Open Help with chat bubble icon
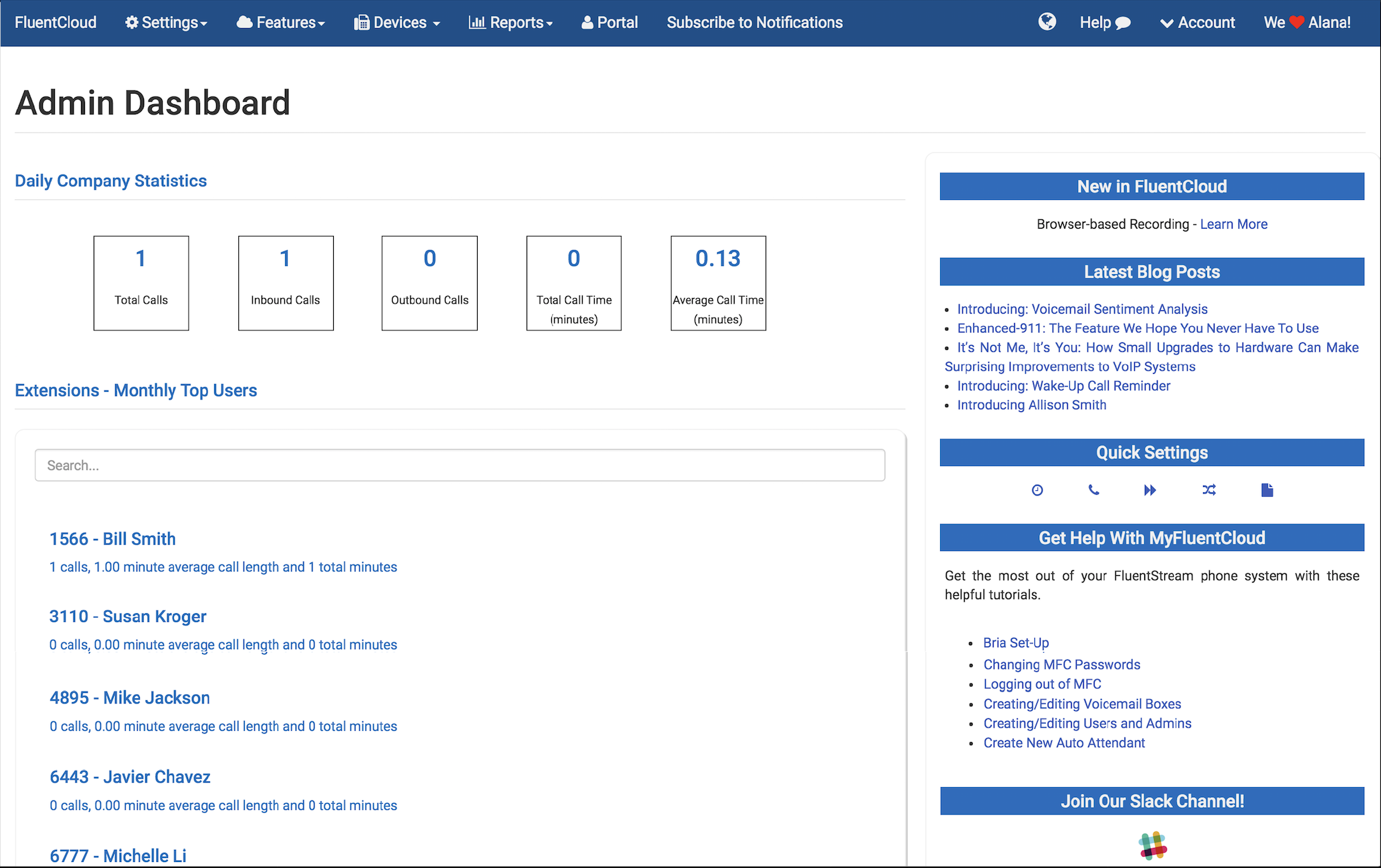The image size is (1381, 868). tap(1105, 23)
